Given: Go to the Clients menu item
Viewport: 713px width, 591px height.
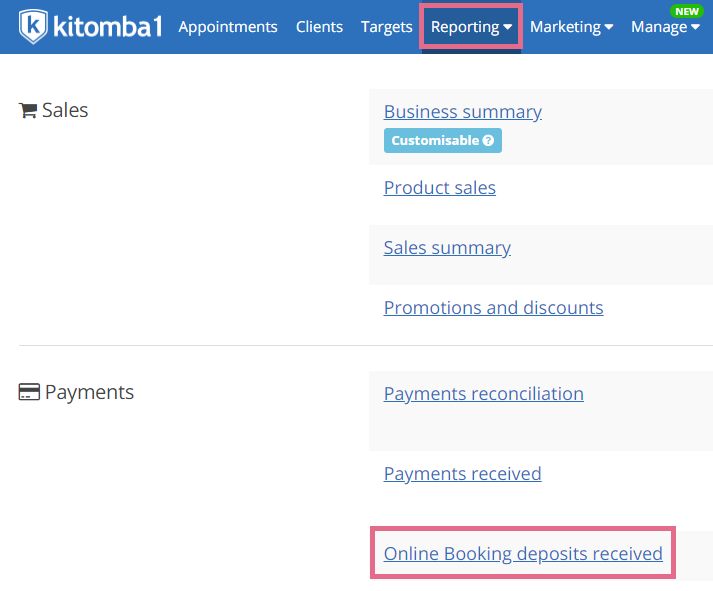Looking at the screenshot, I should [x=319, y=27].
